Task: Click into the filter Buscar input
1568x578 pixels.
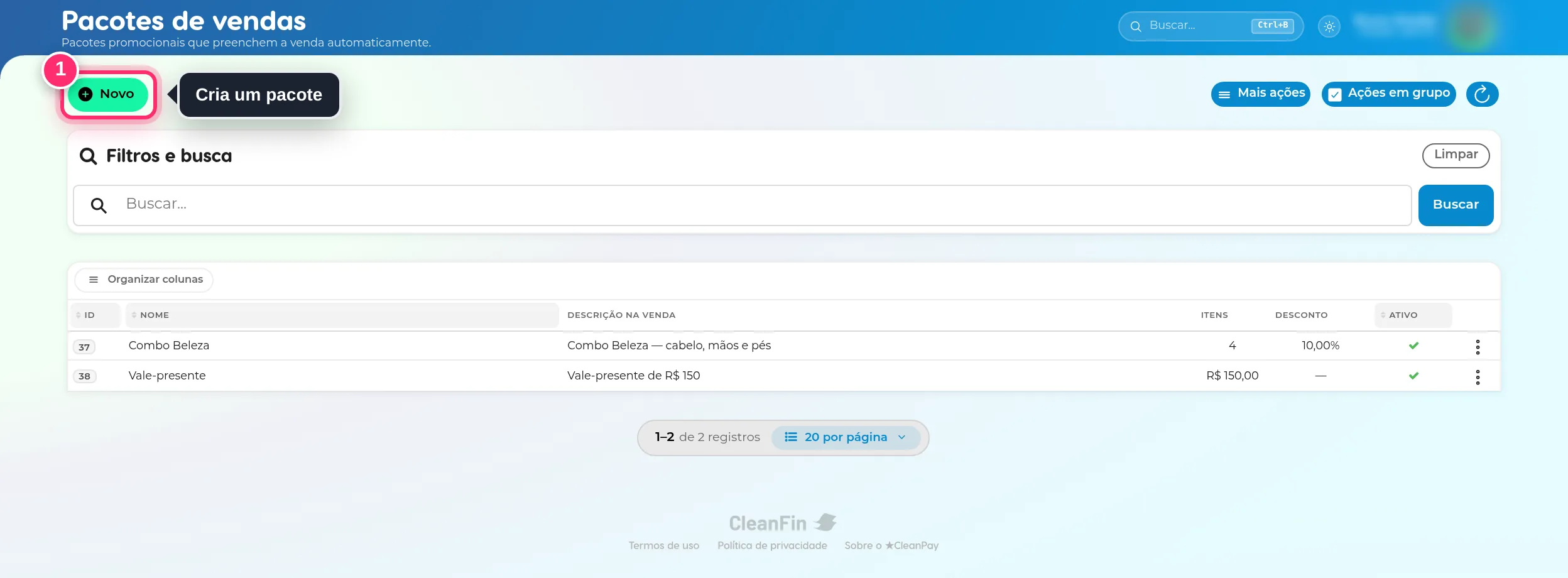Action: point(742,205)
